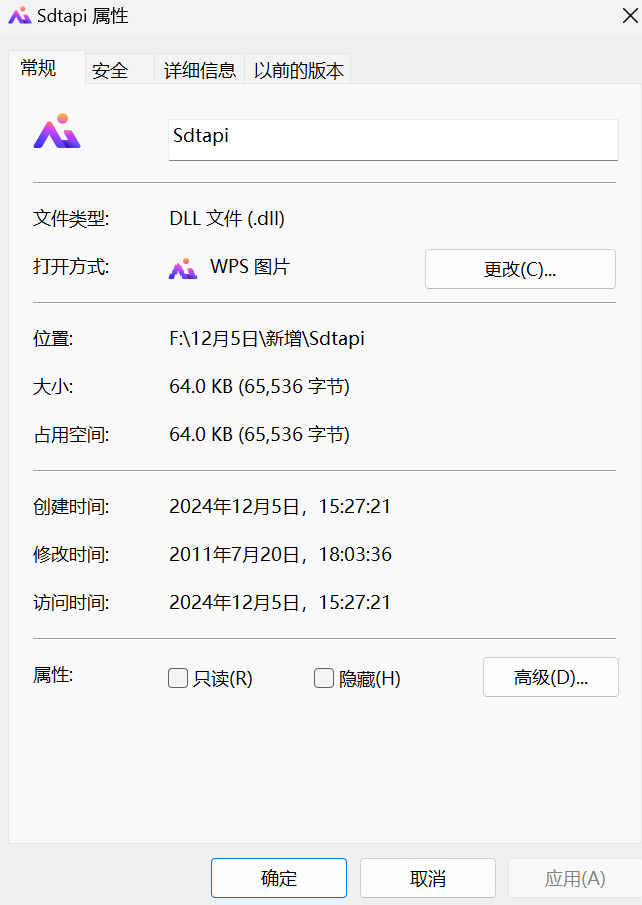Open the 以前的版本 tab
The image size is (642, 905).
coord(298,70)
